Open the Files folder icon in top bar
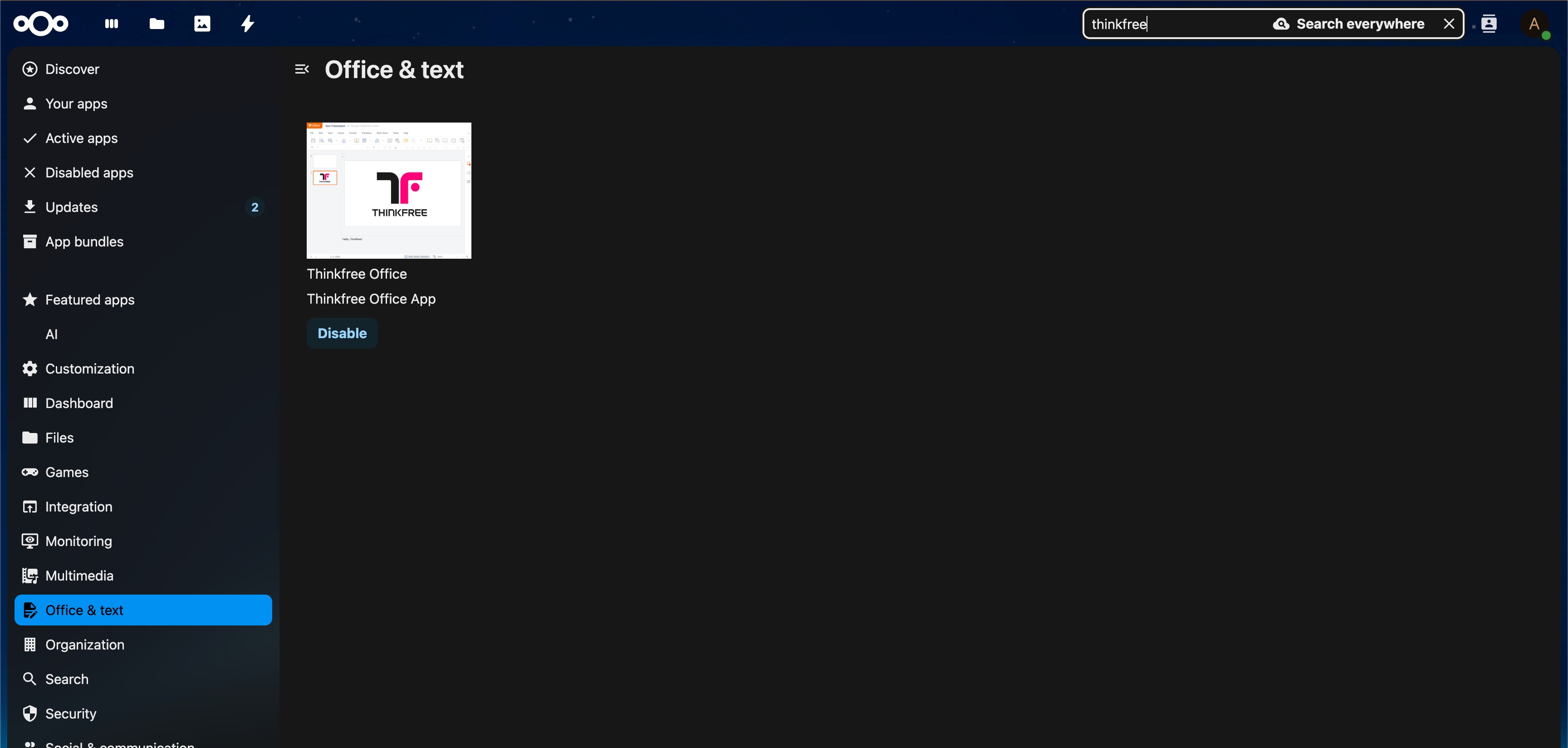 tap(157, 24)
